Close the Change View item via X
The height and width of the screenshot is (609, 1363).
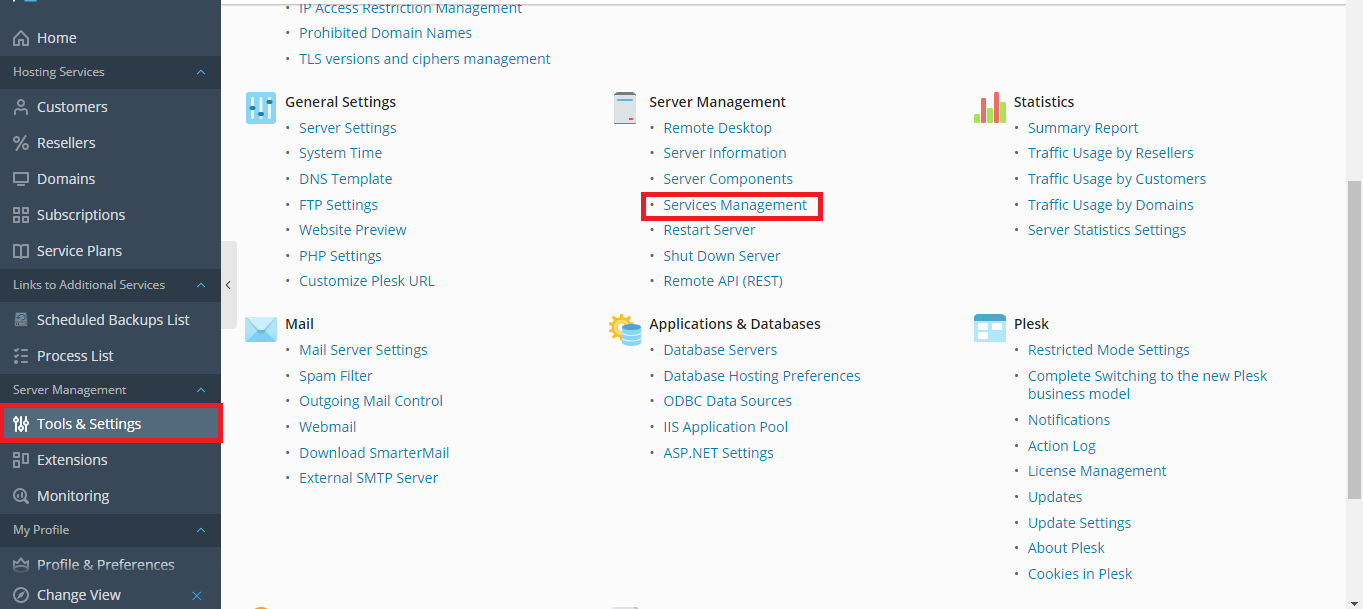coord(197,595)
